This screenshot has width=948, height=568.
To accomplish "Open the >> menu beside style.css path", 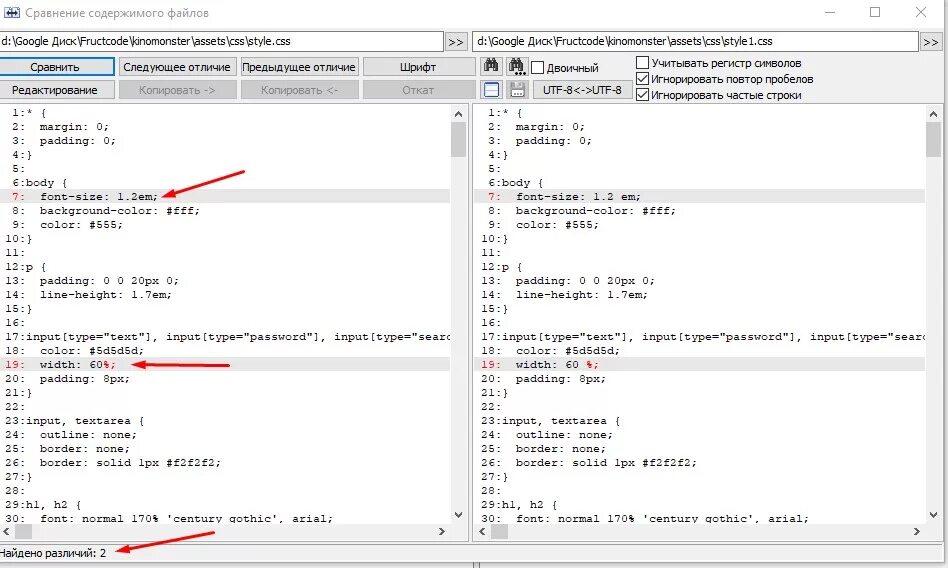I will [x=456, y=42].
